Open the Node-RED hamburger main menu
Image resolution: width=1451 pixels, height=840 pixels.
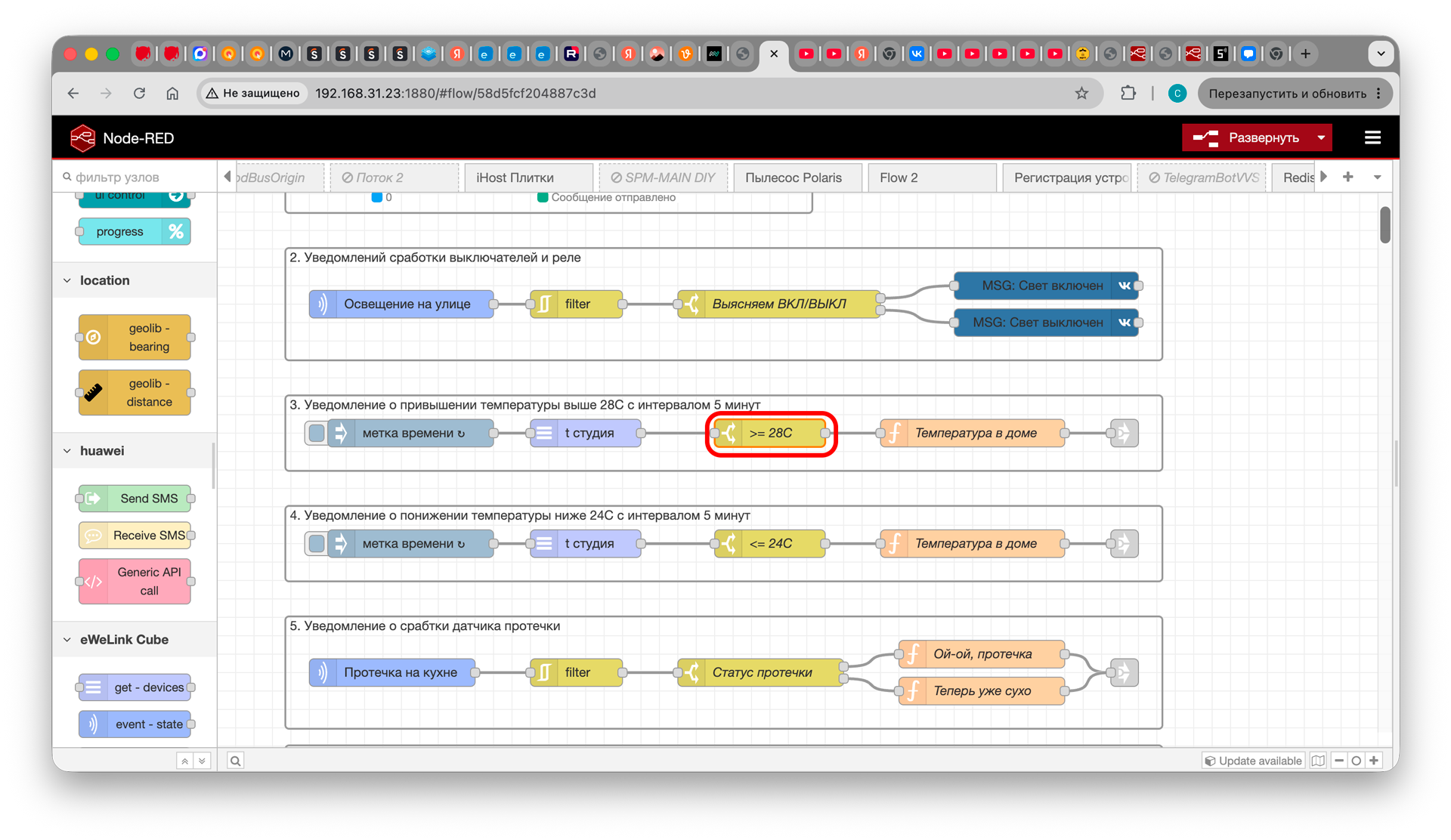click(x=1372, y=137)
